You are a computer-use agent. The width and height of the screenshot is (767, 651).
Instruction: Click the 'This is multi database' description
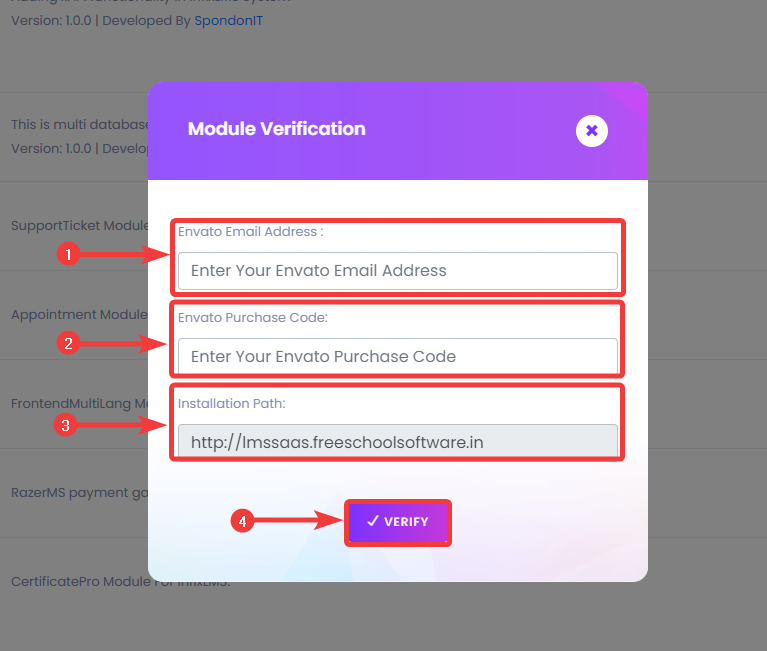80,124
